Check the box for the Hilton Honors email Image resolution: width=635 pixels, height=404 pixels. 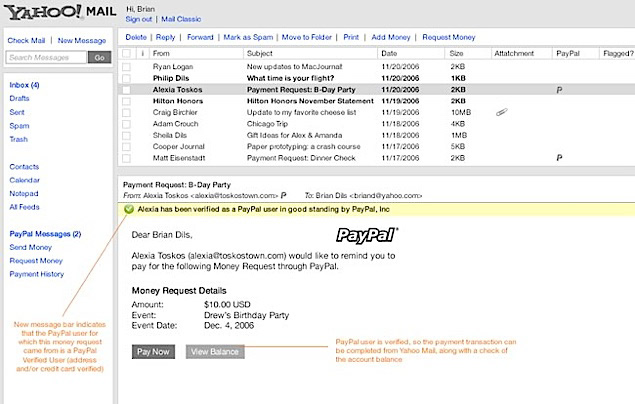coord(126,101)
